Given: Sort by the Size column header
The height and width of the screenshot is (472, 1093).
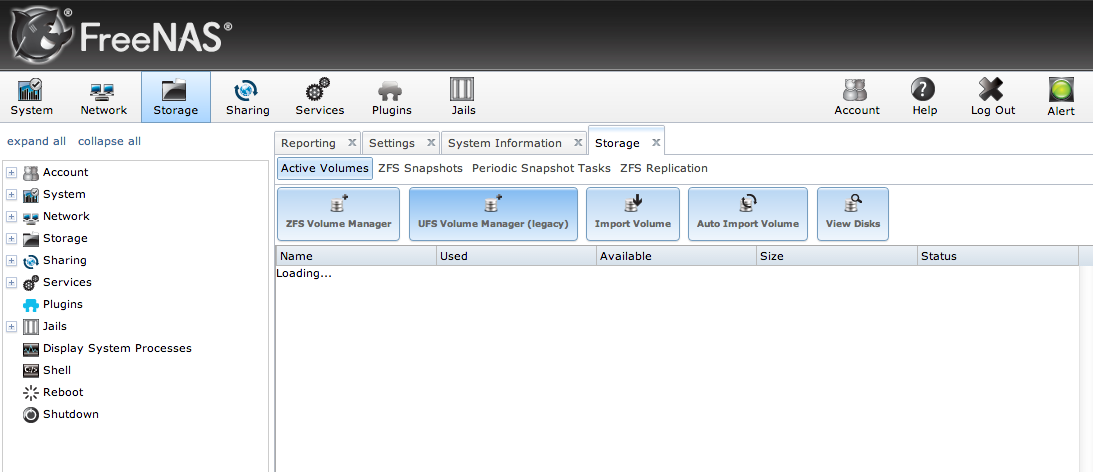Looking at the screenshot, I should click(x=837, y=256).
